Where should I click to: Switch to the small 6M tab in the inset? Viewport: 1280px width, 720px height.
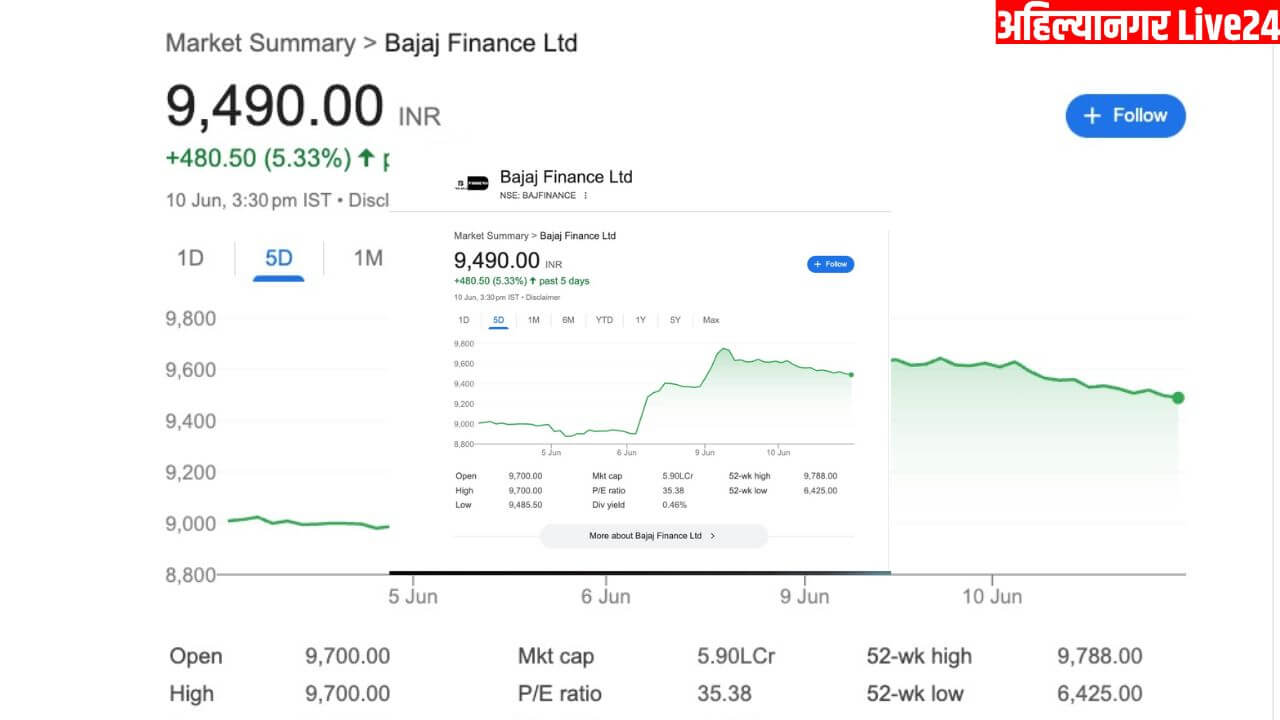click(x=568, y=320)
